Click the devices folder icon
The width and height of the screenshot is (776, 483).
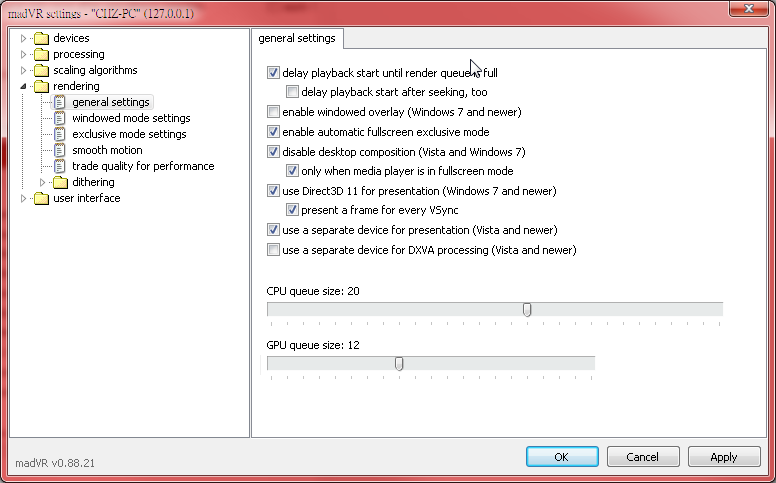point(41,38)
